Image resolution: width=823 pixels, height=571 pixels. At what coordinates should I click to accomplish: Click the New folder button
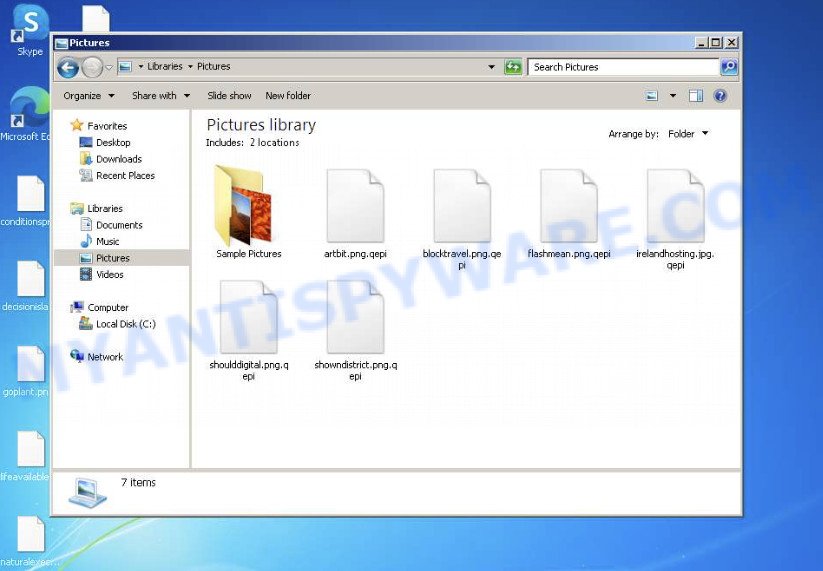tap(288, 96)
